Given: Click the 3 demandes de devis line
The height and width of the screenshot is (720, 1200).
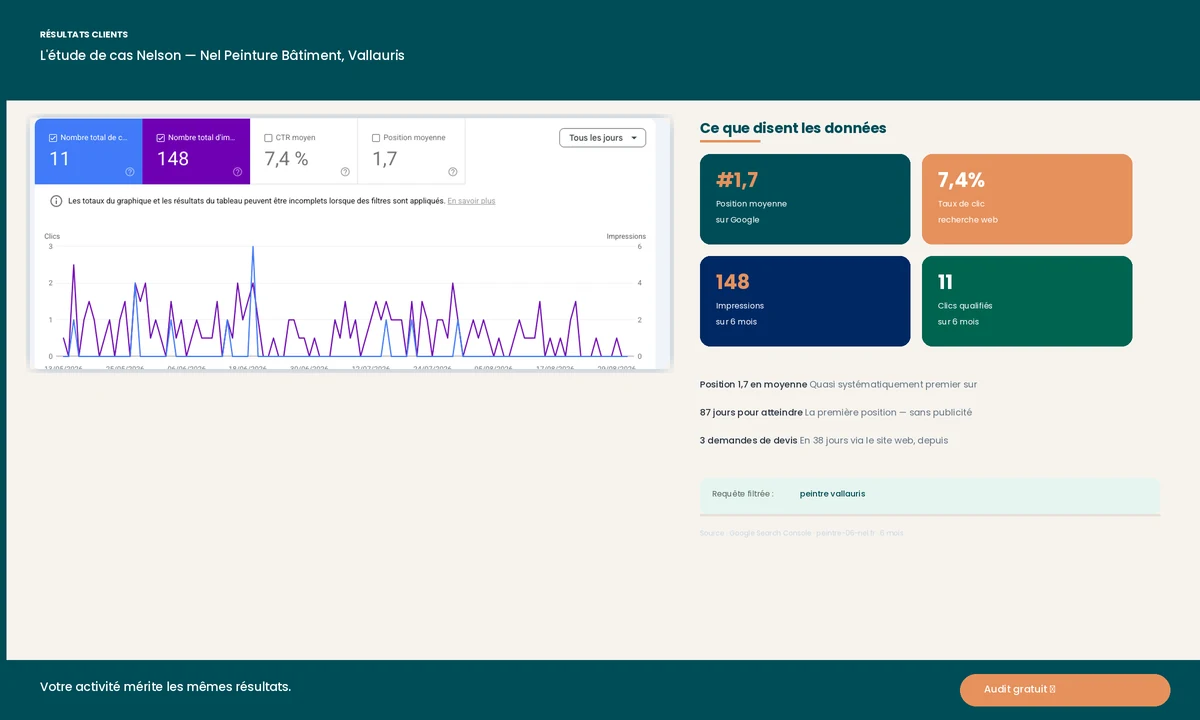Looking at the screenshot, I should [824, 440].
